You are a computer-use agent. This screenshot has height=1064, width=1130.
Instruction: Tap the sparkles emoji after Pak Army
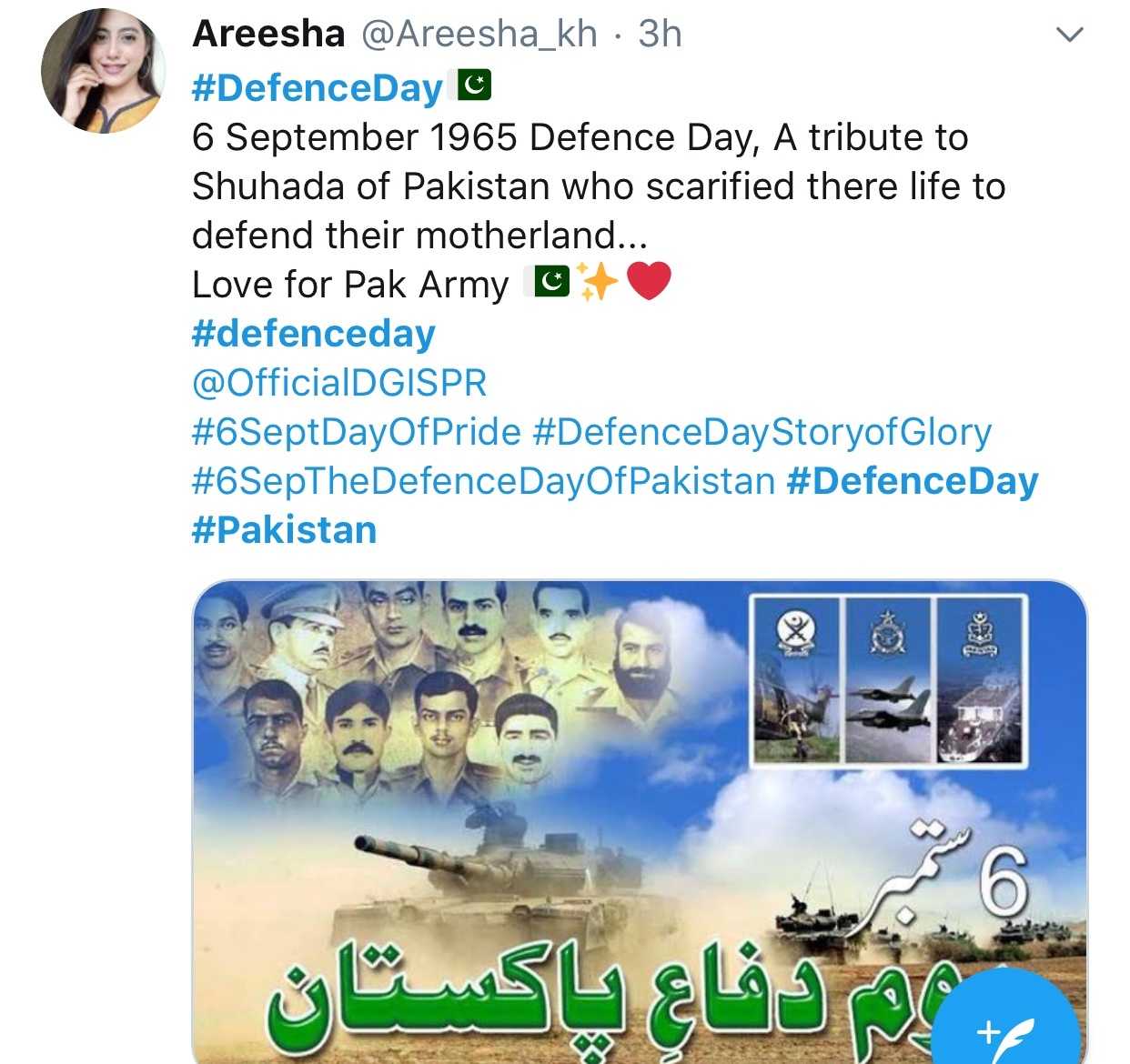point(598,282)
